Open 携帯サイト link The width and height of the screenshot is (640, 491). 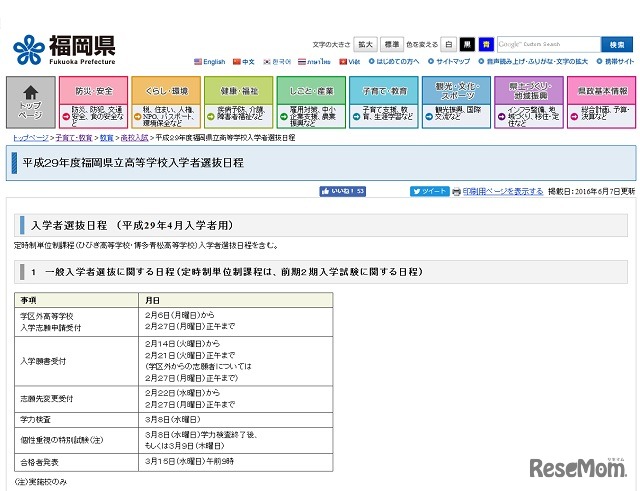click(619, 62)
